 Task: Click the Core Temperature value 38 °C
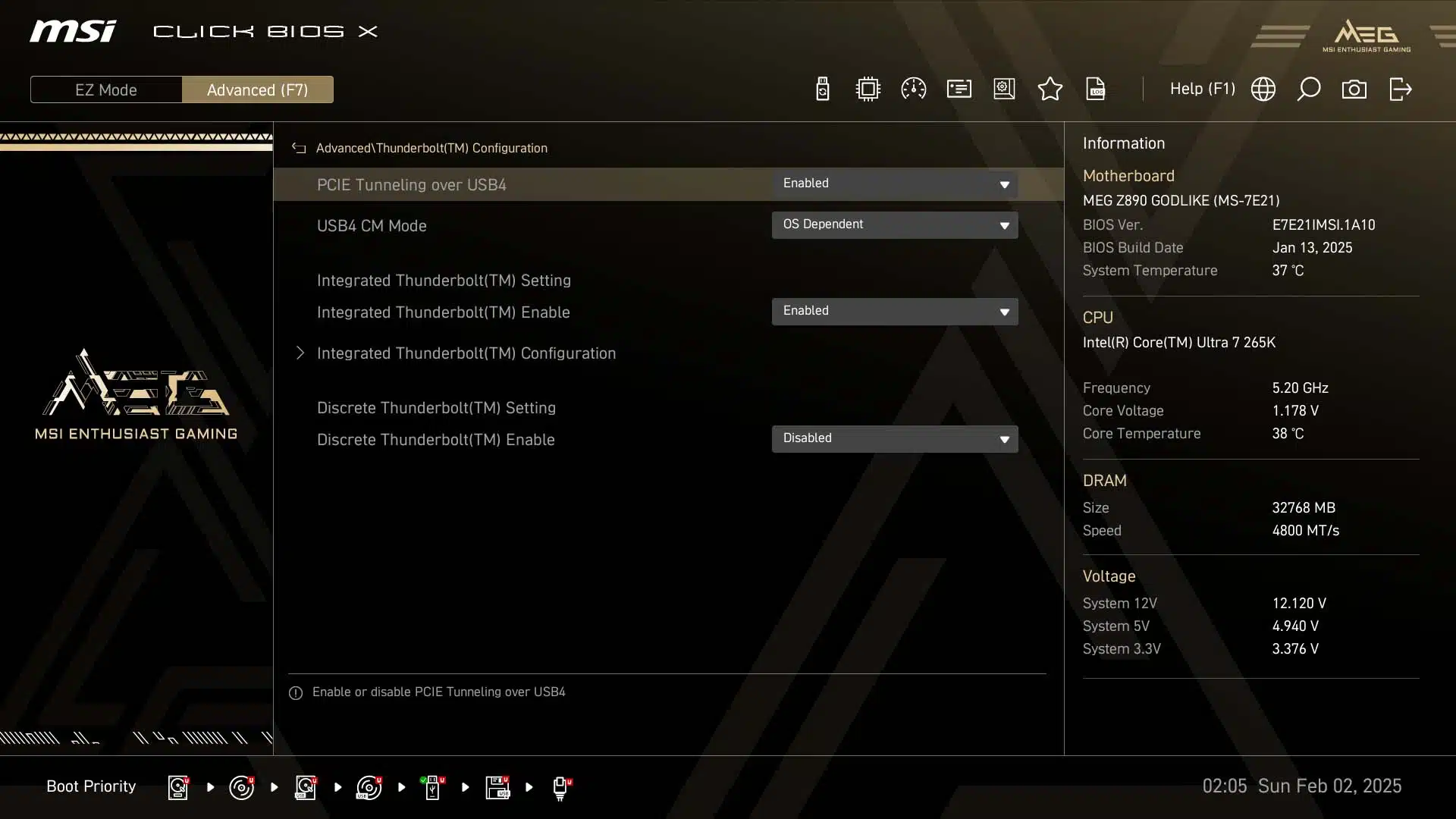[x=1288, y=434]
